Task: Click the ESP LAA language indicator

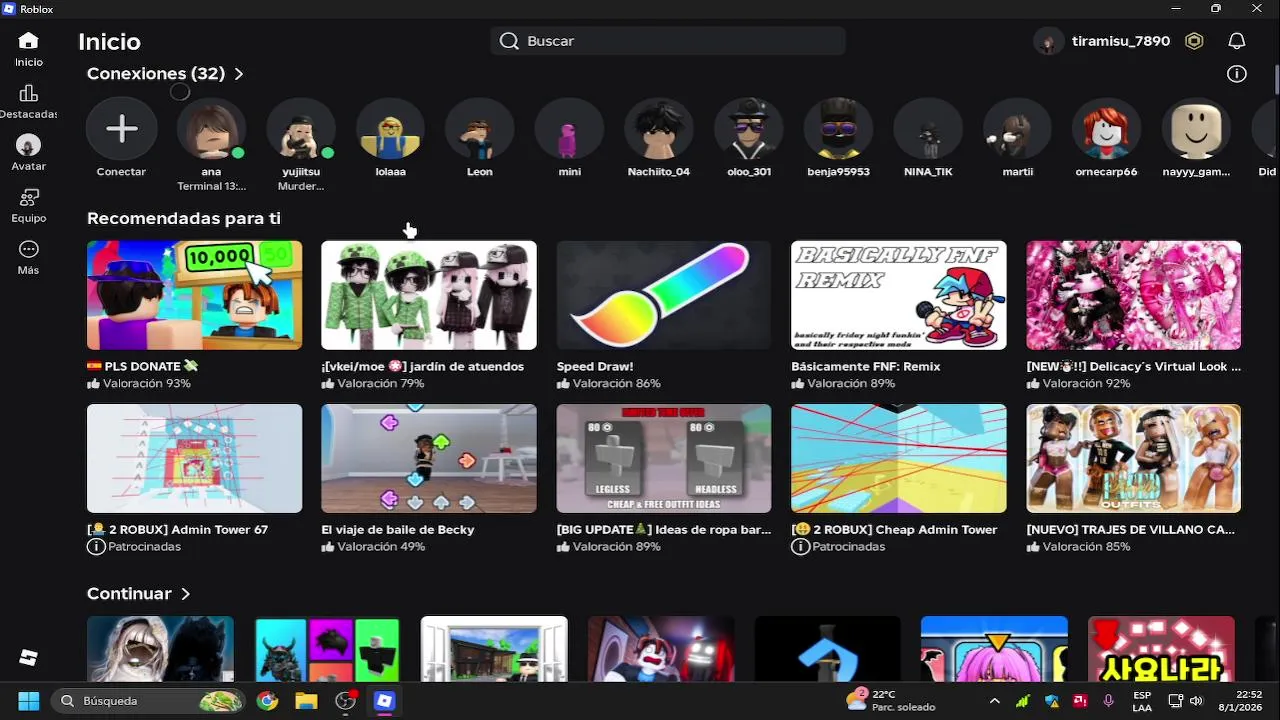Action: [1142, 701]
